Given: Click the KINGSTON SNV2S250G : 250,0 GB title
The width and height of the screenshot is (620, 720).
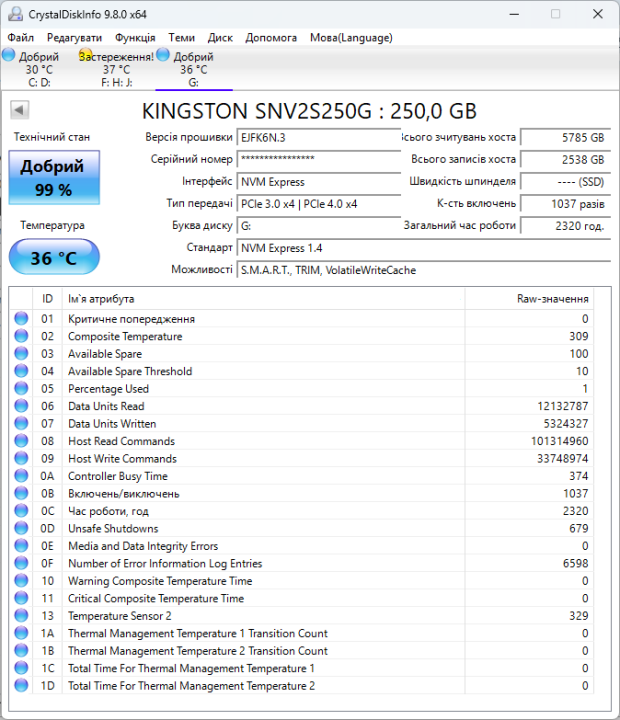Looking at the screenshot, I should coord(309,111).
